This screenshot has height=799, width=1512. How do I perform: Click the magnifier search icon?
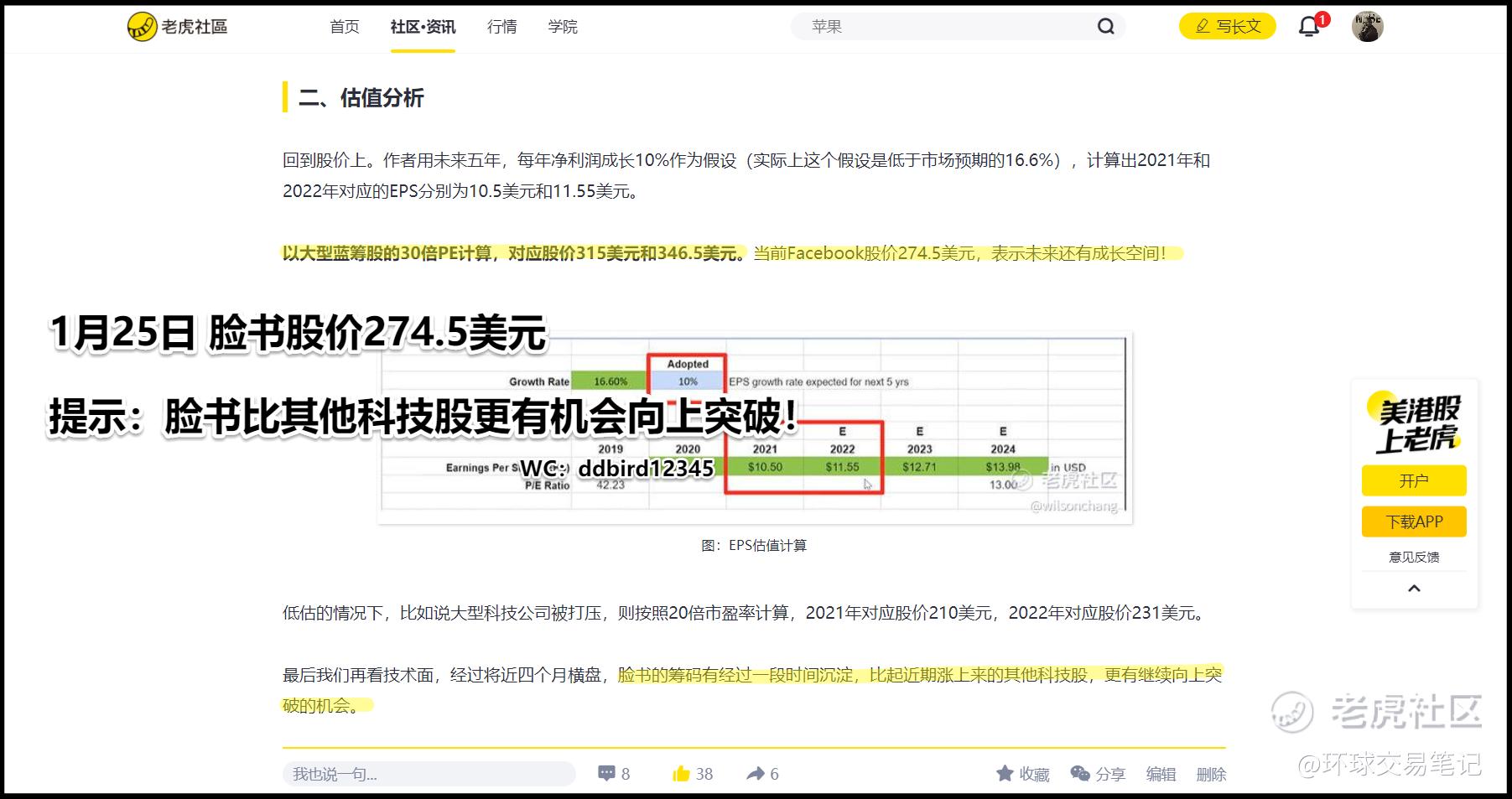pyautogui.click(x=1106, y=27)
